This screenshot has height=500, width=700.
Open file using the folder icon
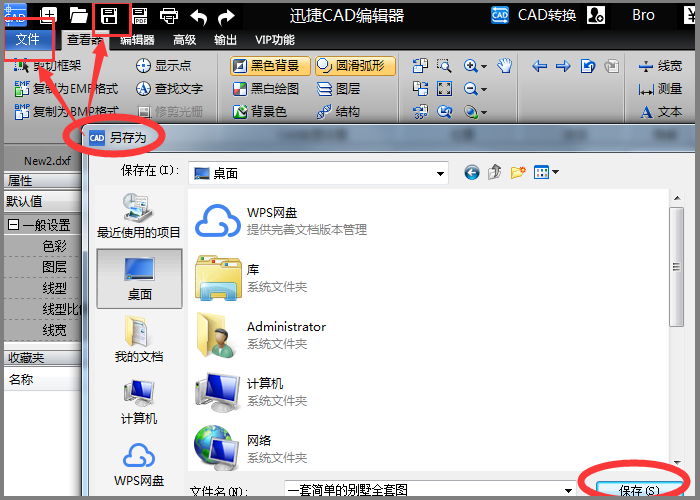click(79, 16)
